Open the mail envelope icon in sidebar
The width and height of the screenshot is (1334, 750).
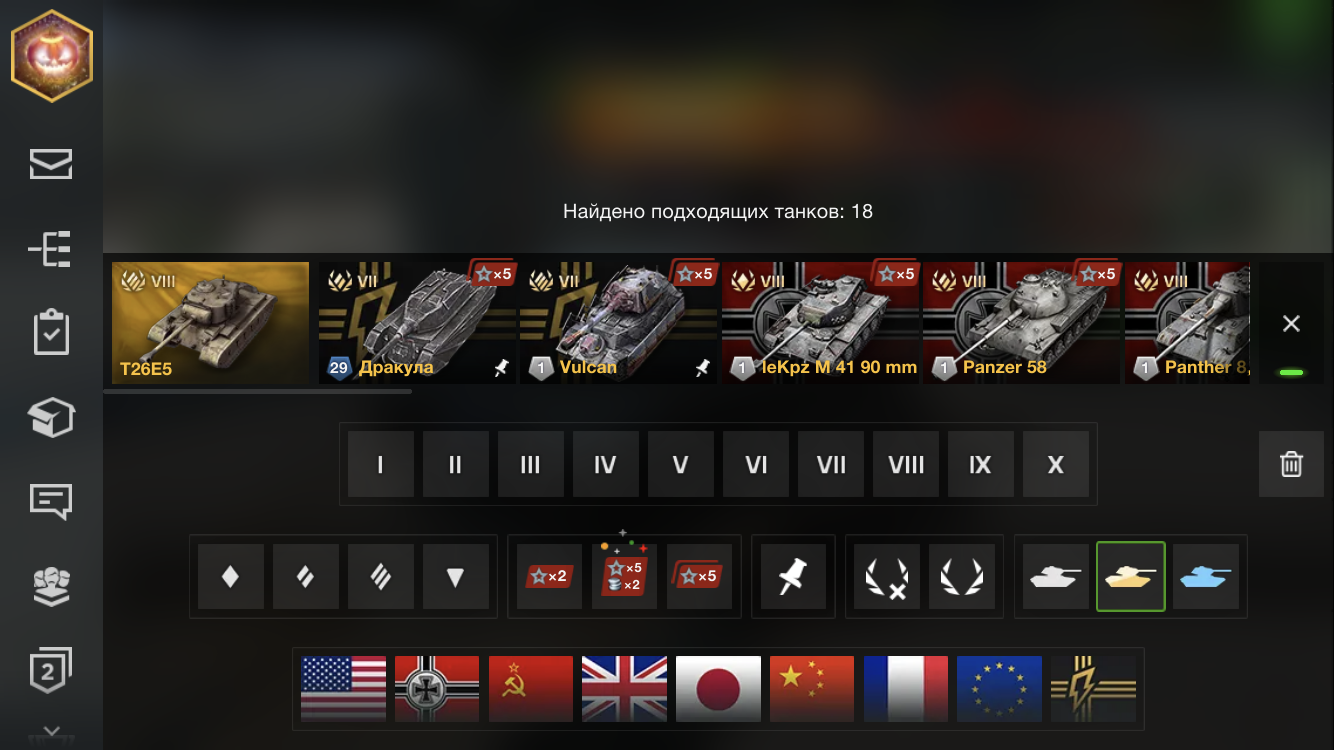pyautogui.click(x=51, y=164)
